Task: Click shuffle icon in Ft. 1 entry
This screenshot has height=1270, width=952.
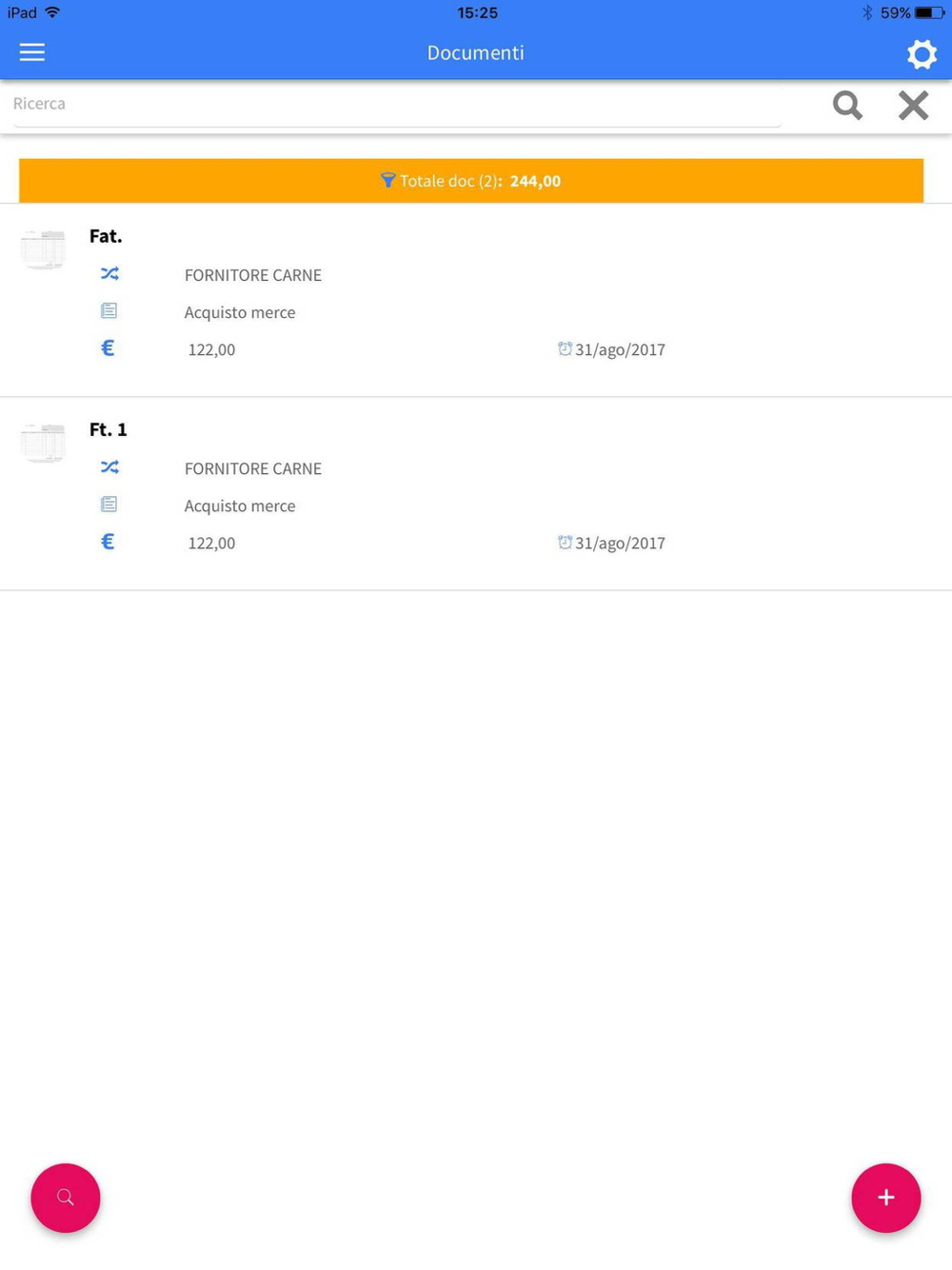Action: (109, 467)
